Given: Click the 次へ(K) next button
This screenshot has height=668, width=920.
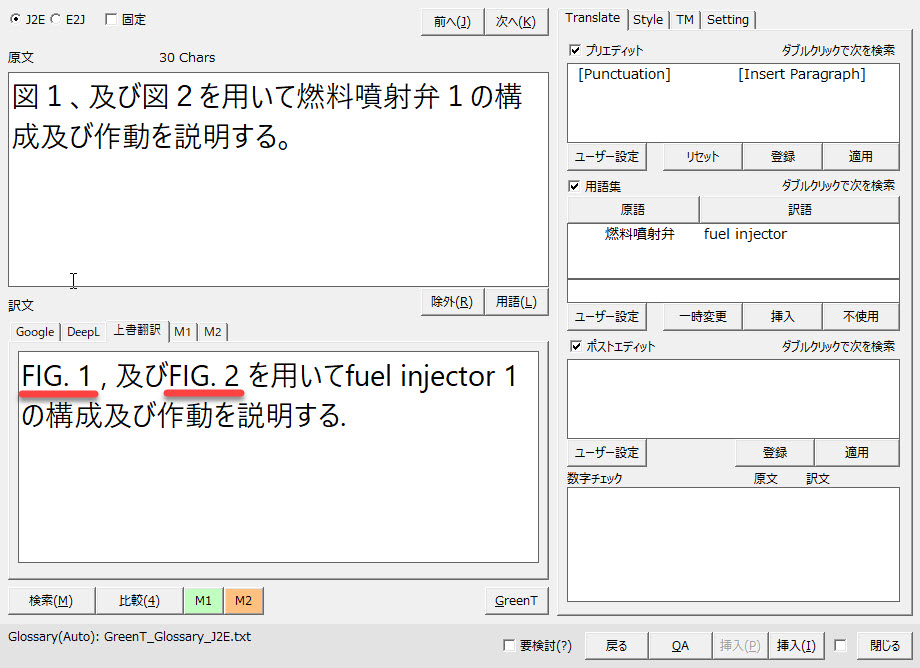Looking at the screenshot, I should (x=516, y=22).
